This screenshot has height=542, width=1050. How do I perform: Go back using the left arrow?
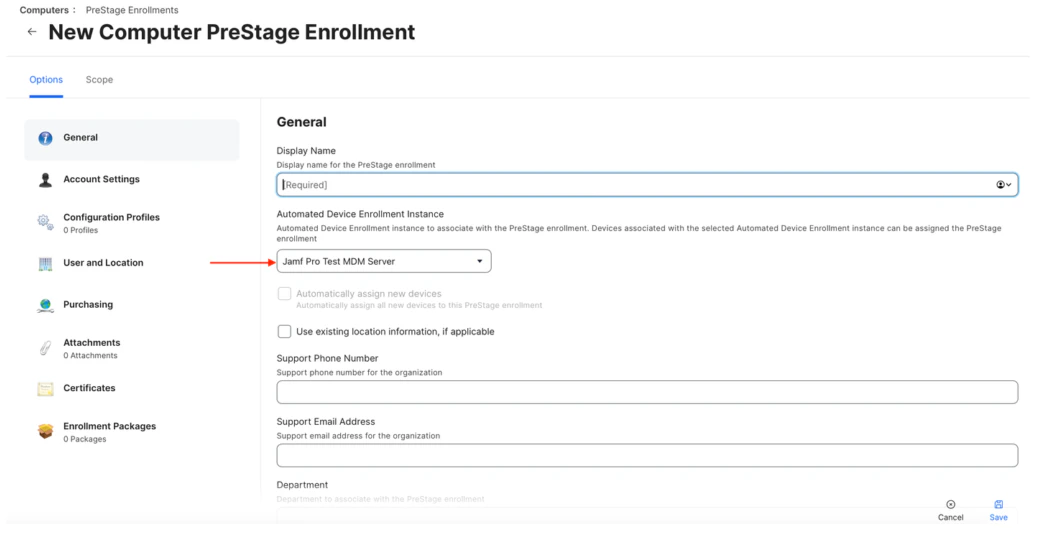[32, 32]
